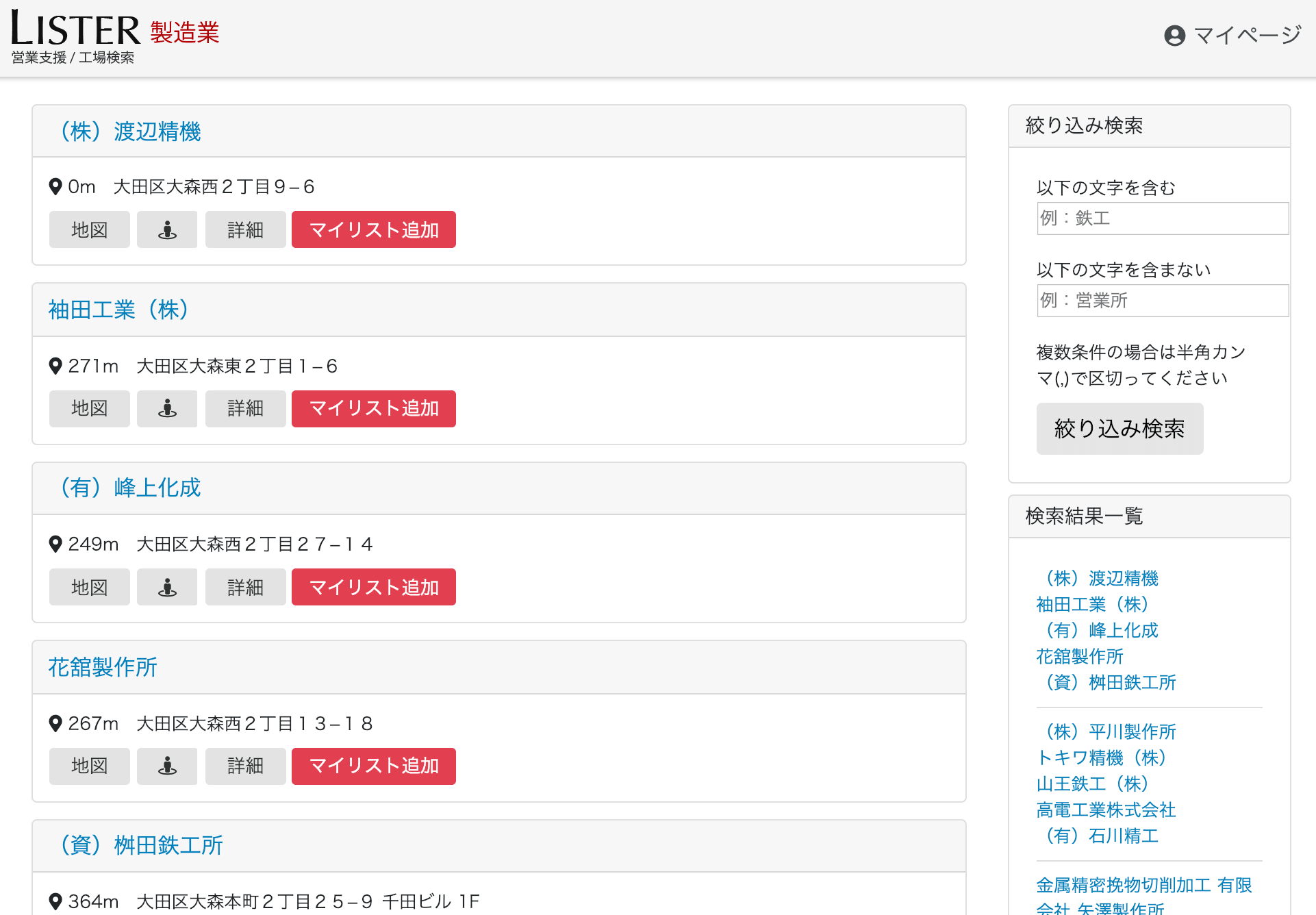Focus the 以下の文字を含まない input field
The height and width of the screenshot is (915, 1316).
[x=1163, y=301]
